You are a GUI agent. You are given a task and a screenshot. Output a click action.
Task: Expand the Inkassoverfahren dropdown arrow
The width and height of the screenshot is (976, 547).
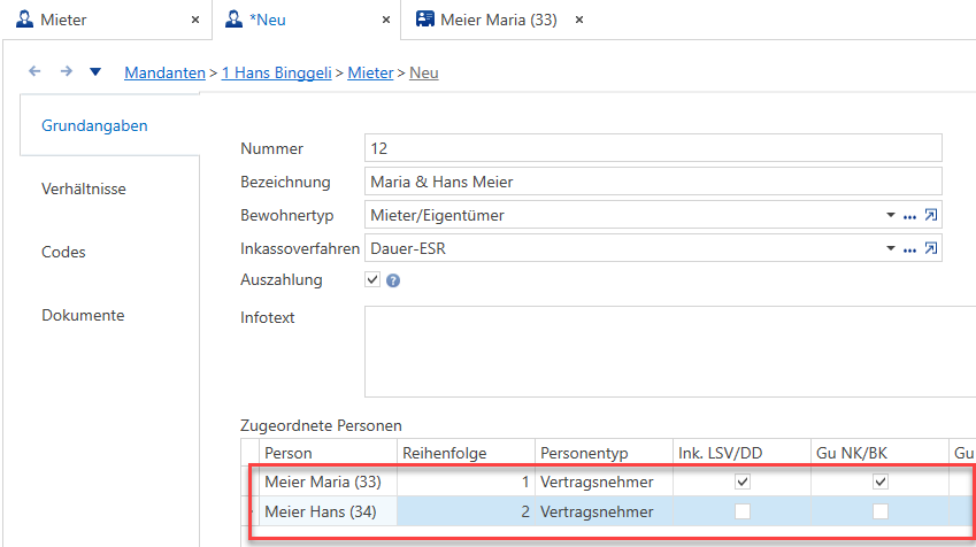tap(891, 249)
